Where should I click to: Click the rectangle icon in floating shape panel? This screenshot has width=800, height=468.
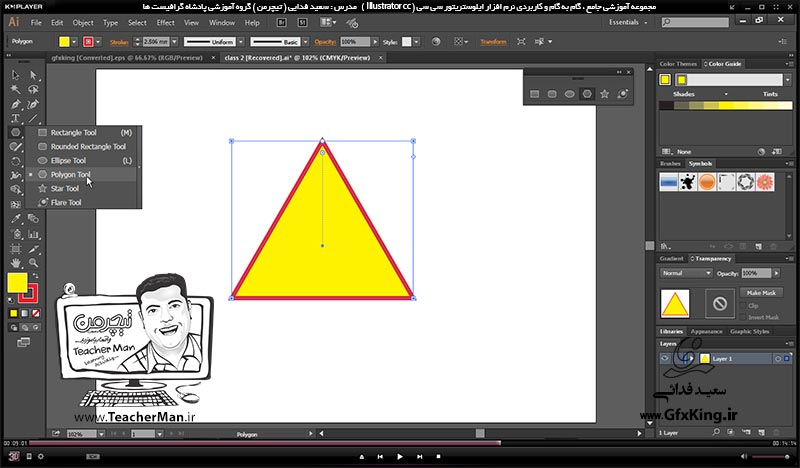[534, 94]
